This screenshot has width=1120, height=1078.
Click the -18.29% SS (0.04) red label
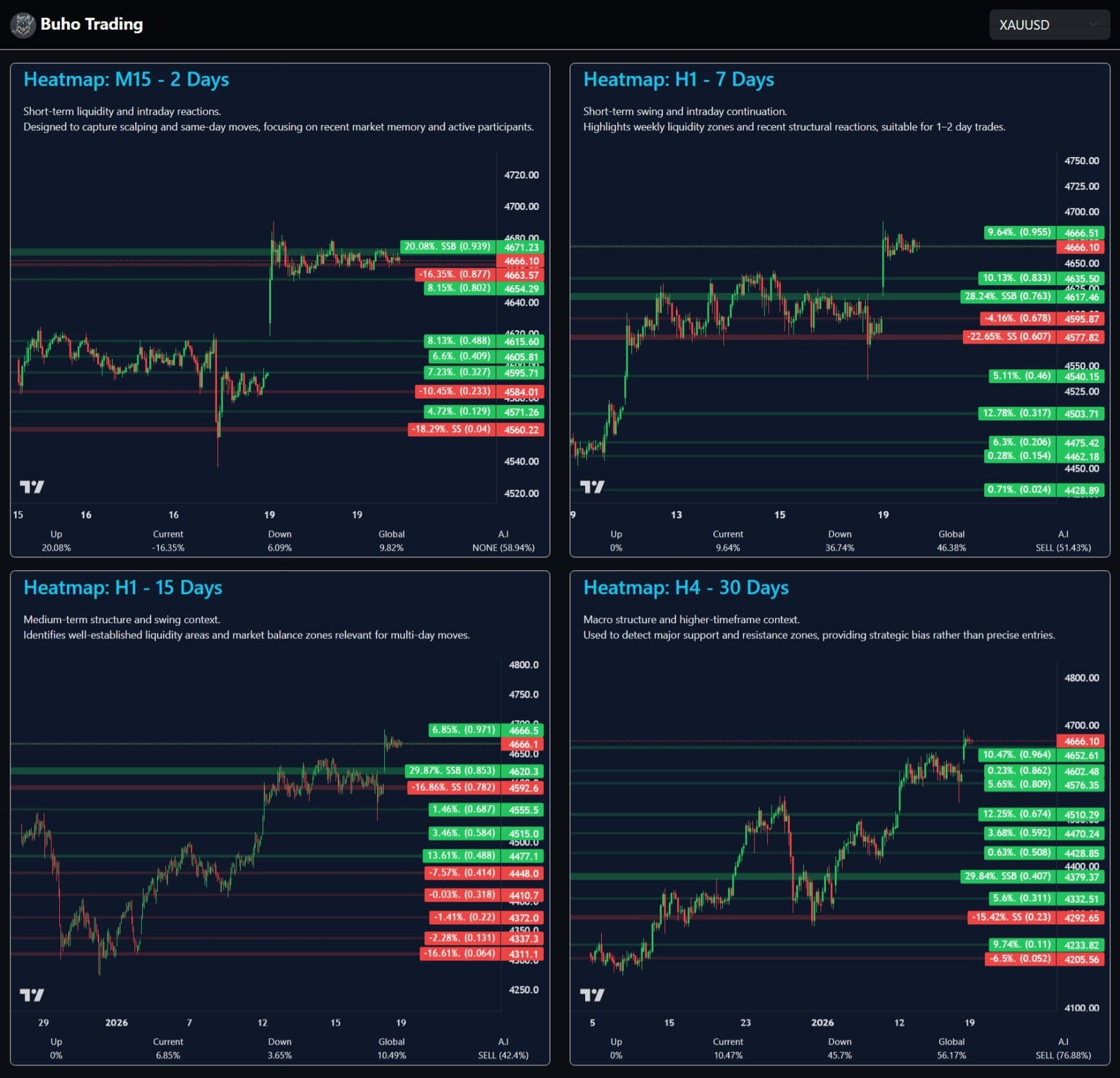[451, 429]
